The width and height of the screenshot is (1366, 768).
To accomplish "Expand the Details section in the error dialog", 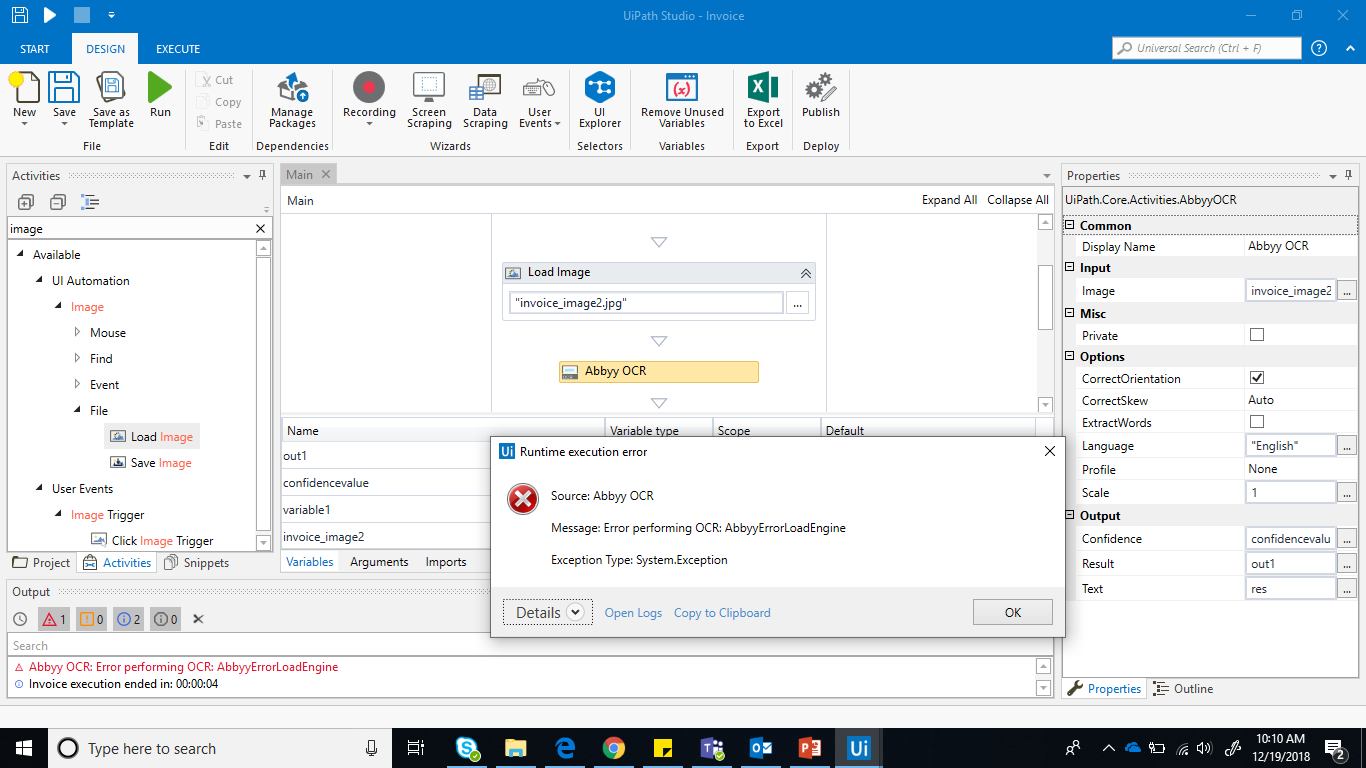I will tap(548, 612).
